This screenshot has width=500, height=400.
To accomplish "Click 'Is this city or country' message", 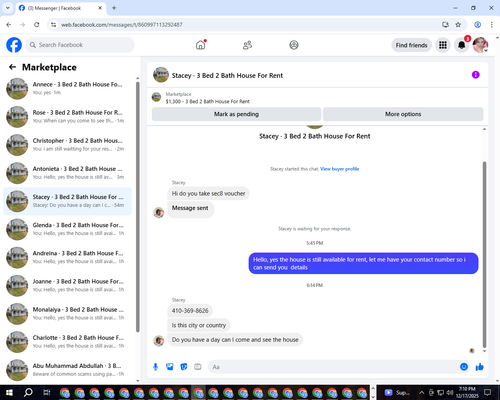I will [199, 325].
